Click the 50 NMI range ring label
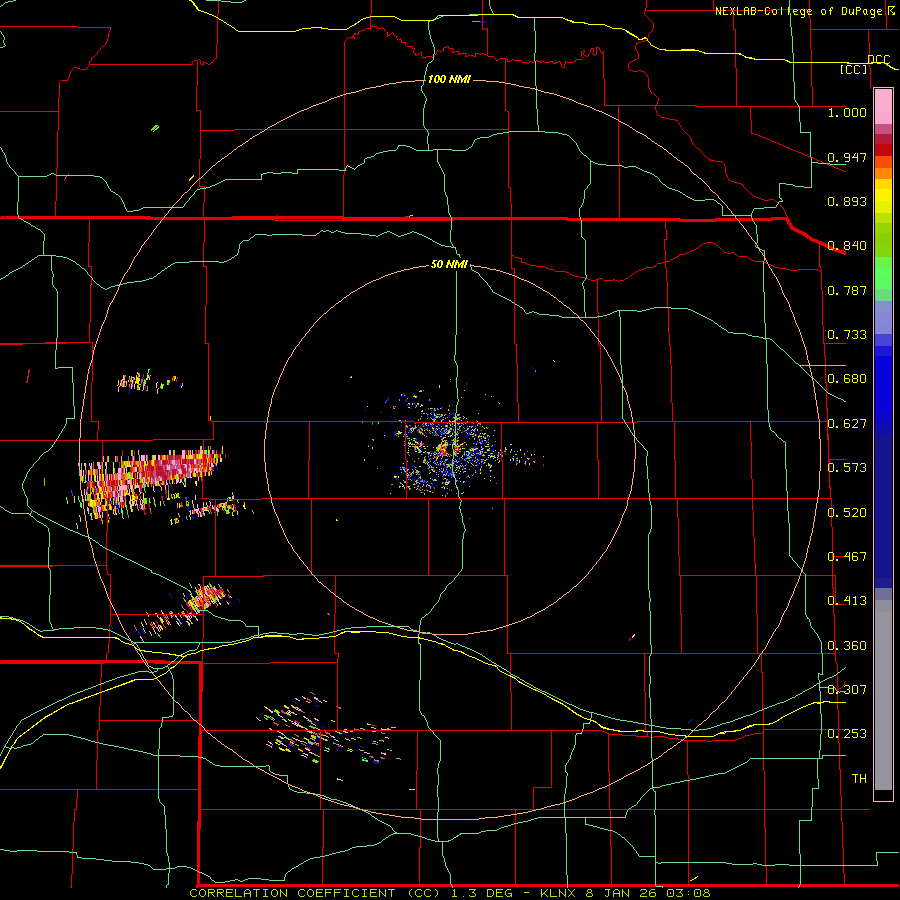Image resolution: width=900 pixels, height=900 pixels. [x=449, y=265]
